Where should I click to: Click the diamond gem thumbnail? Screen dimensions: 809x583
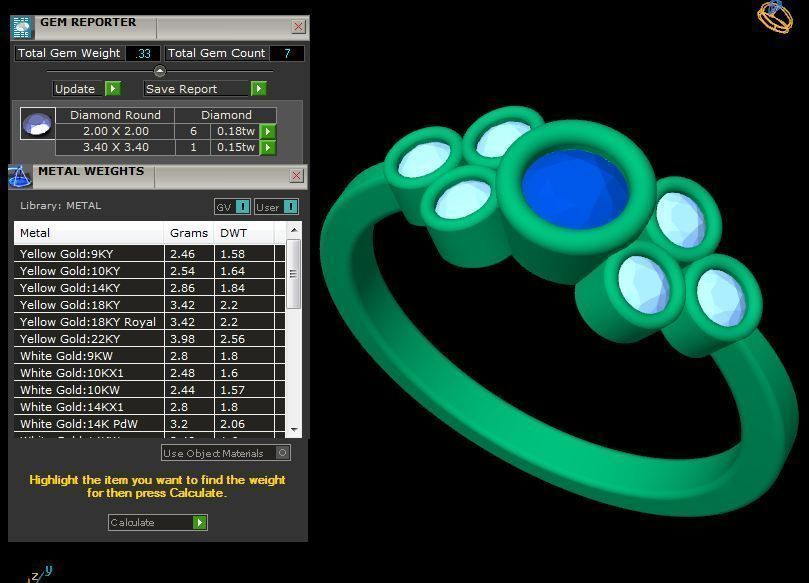click(x=38, y=124)
